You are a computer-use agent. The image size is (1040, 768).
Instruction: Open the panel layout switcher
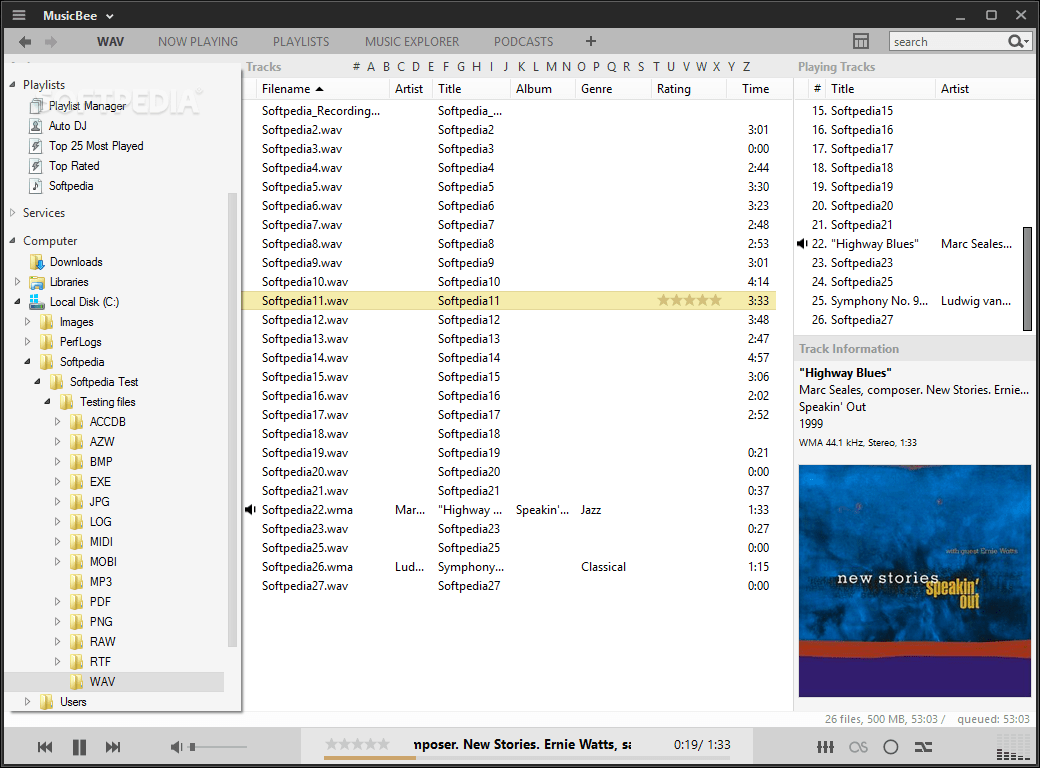click(861, 41)
